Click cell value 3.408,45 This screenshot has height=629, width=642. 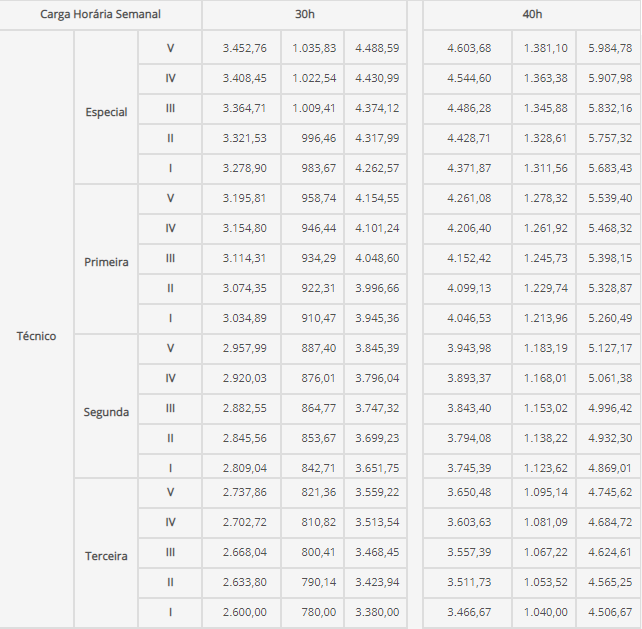pyautogui.click(x=244, y=78)
